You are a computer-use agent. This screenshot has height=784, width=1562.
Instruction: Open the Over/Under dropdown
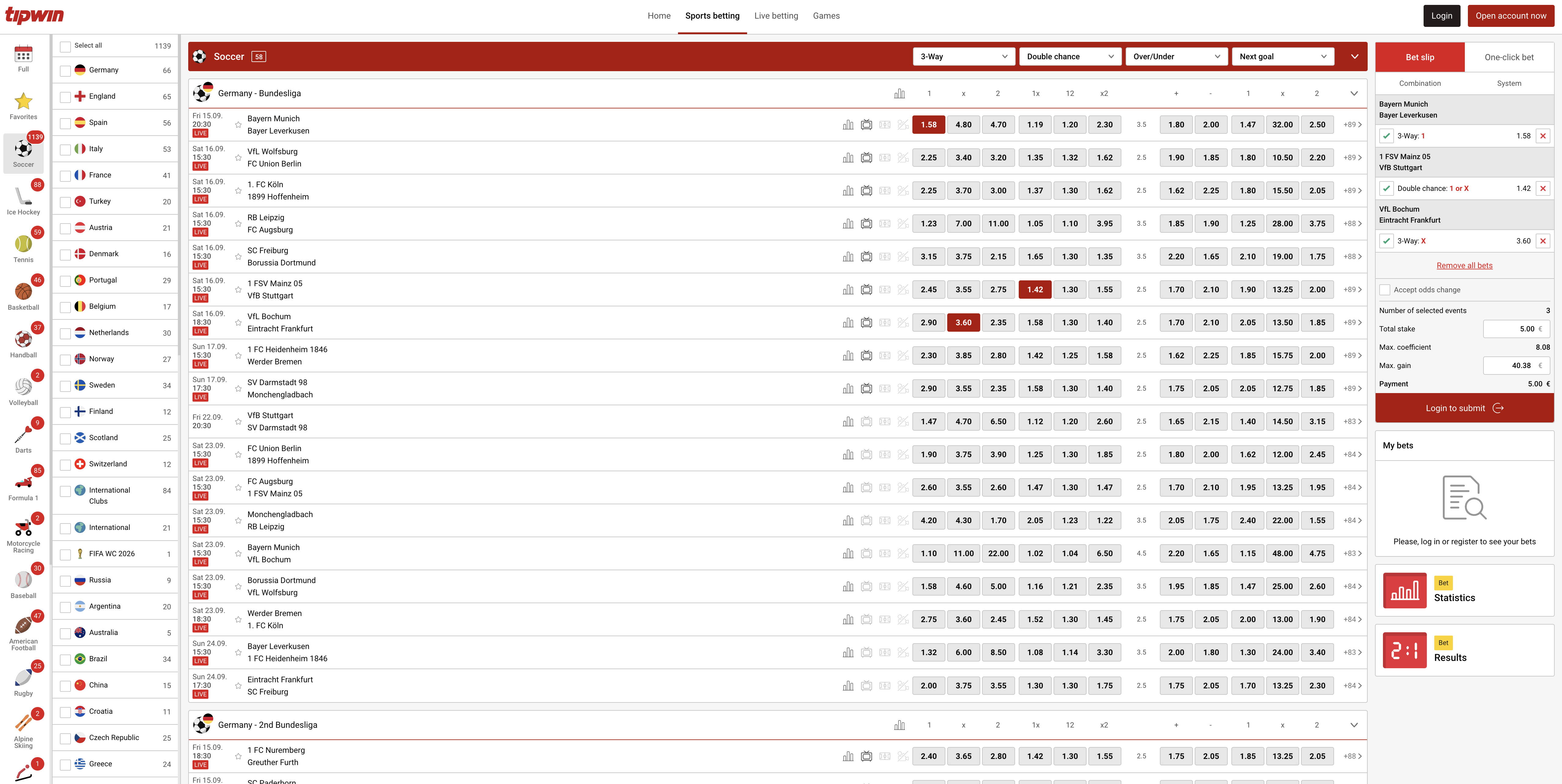point(1176,56)
